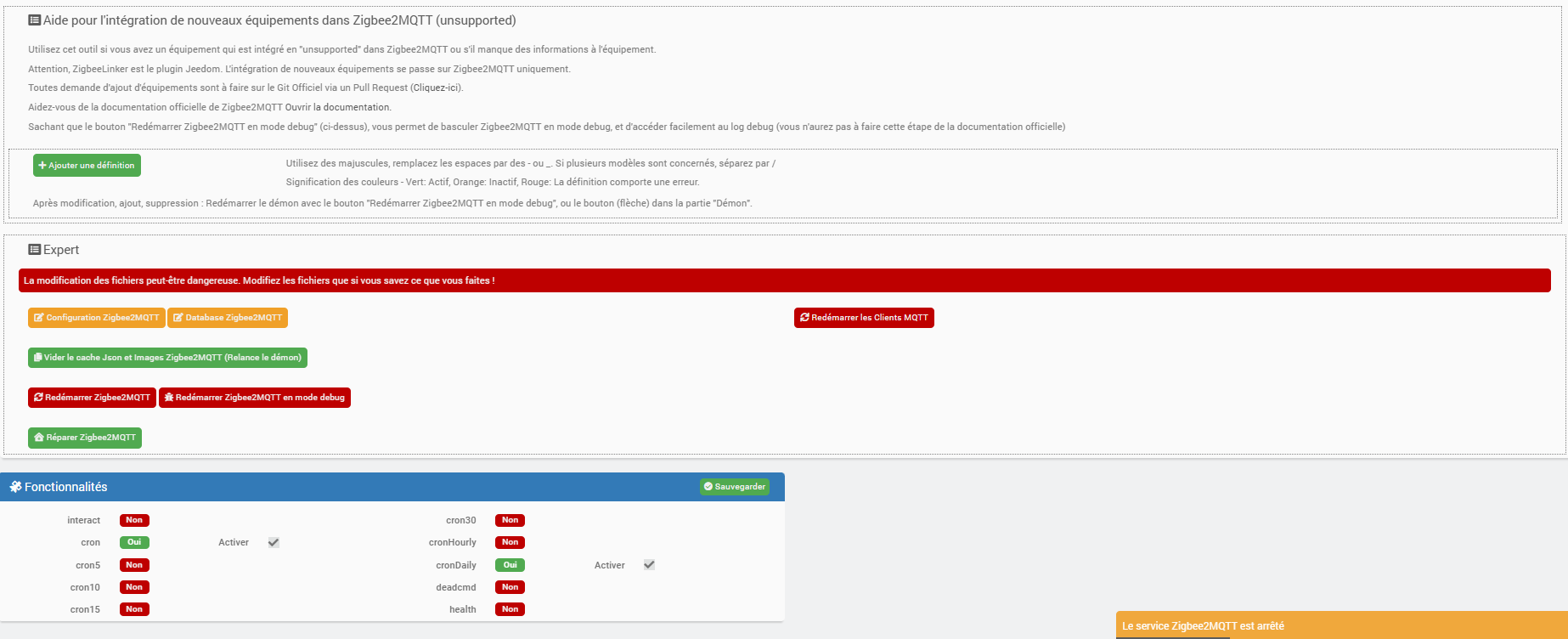
Task: Click the 'Attention, ZigbeeLinker est le plugin Jeedom' line
Action: pos(299,69)
